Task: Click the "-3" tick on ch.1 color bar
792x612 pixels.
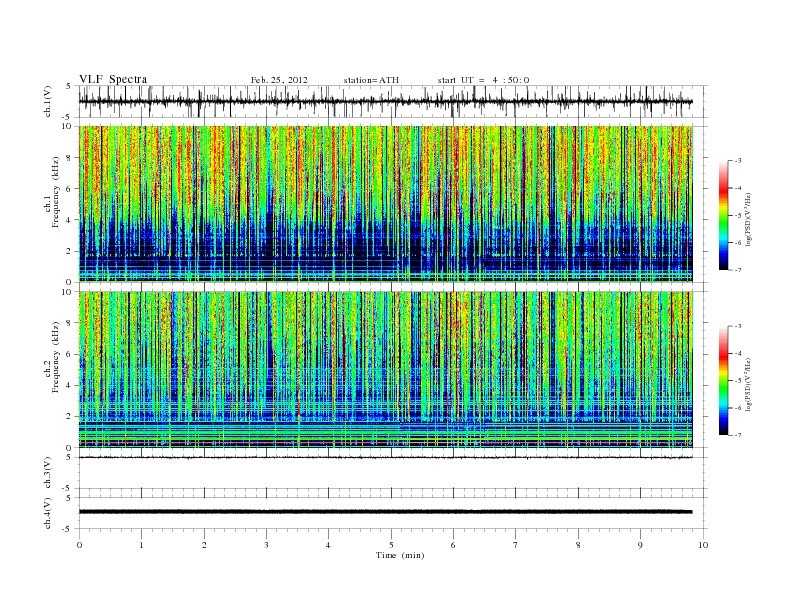Action: [x=738, y=161]
